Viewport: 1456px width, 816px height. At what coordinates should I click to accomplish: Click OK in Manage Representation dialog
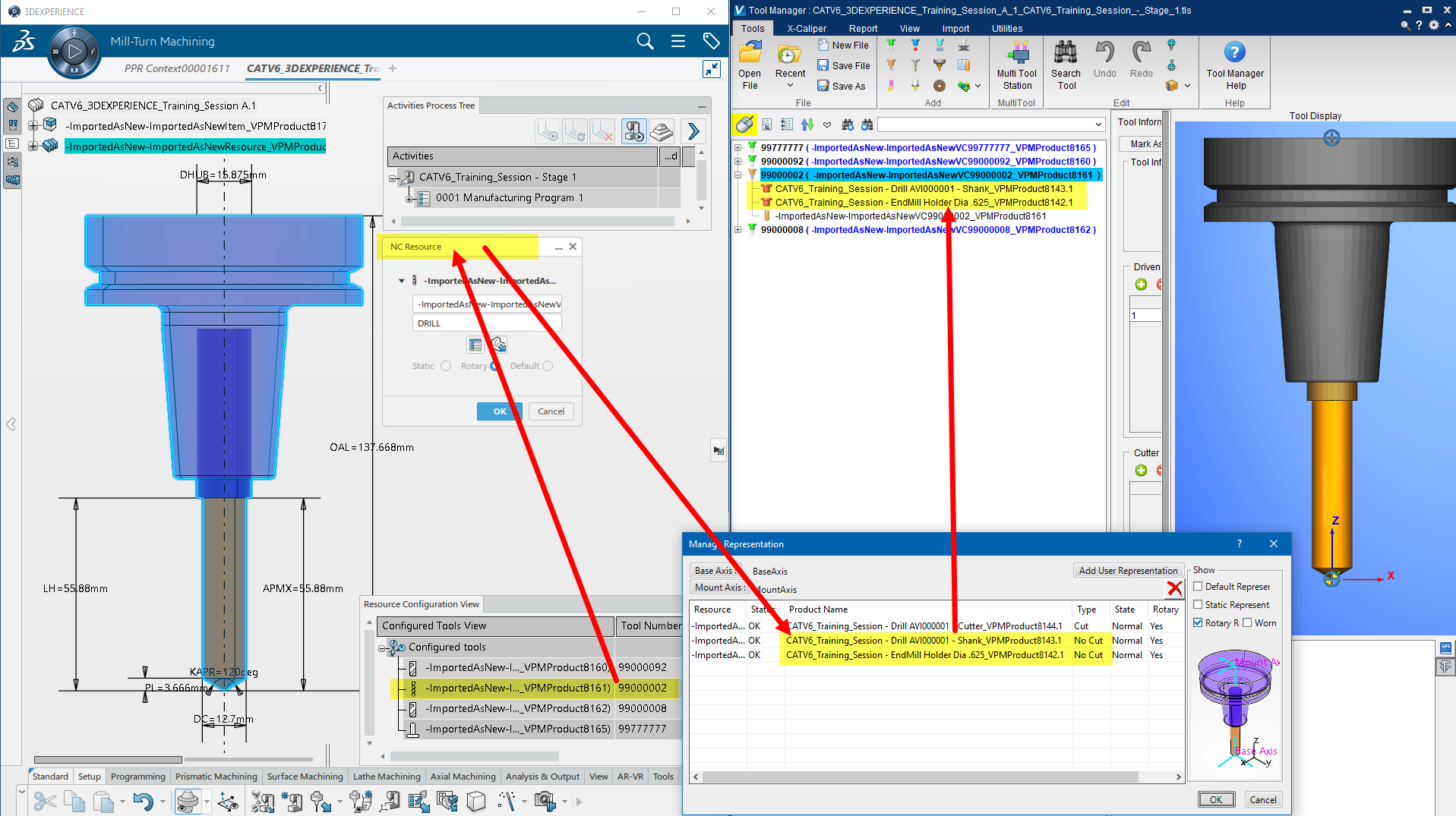coord(1216,799)
